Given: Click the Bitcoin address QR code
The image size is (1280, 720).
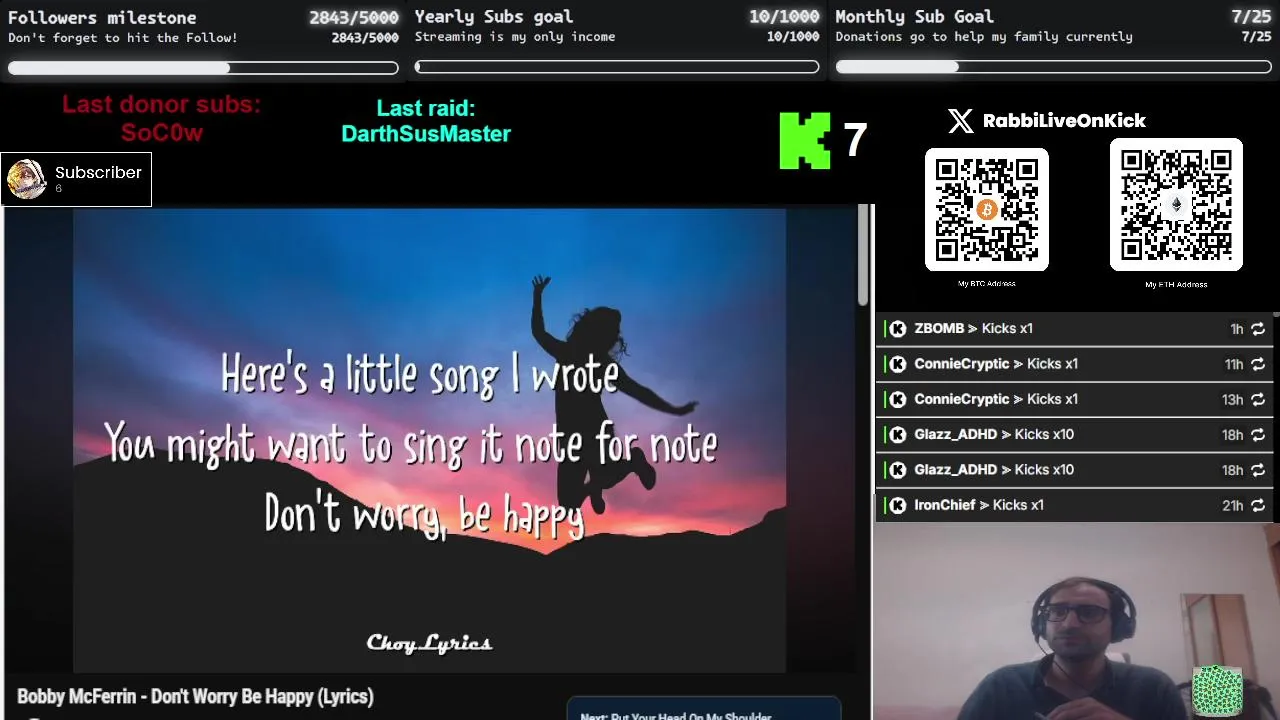Looking at the screenshot, I should [x=987, y=209].
